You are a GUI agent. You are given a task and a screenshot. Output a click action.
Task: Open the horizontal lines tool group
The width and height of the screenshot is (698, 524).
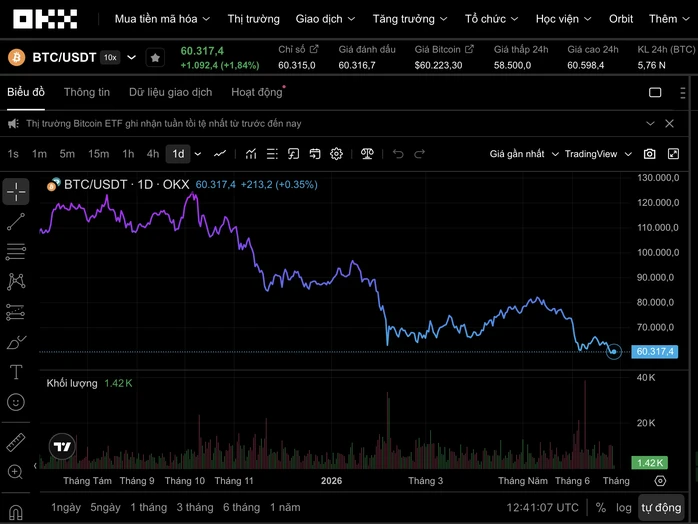(16, 252)
